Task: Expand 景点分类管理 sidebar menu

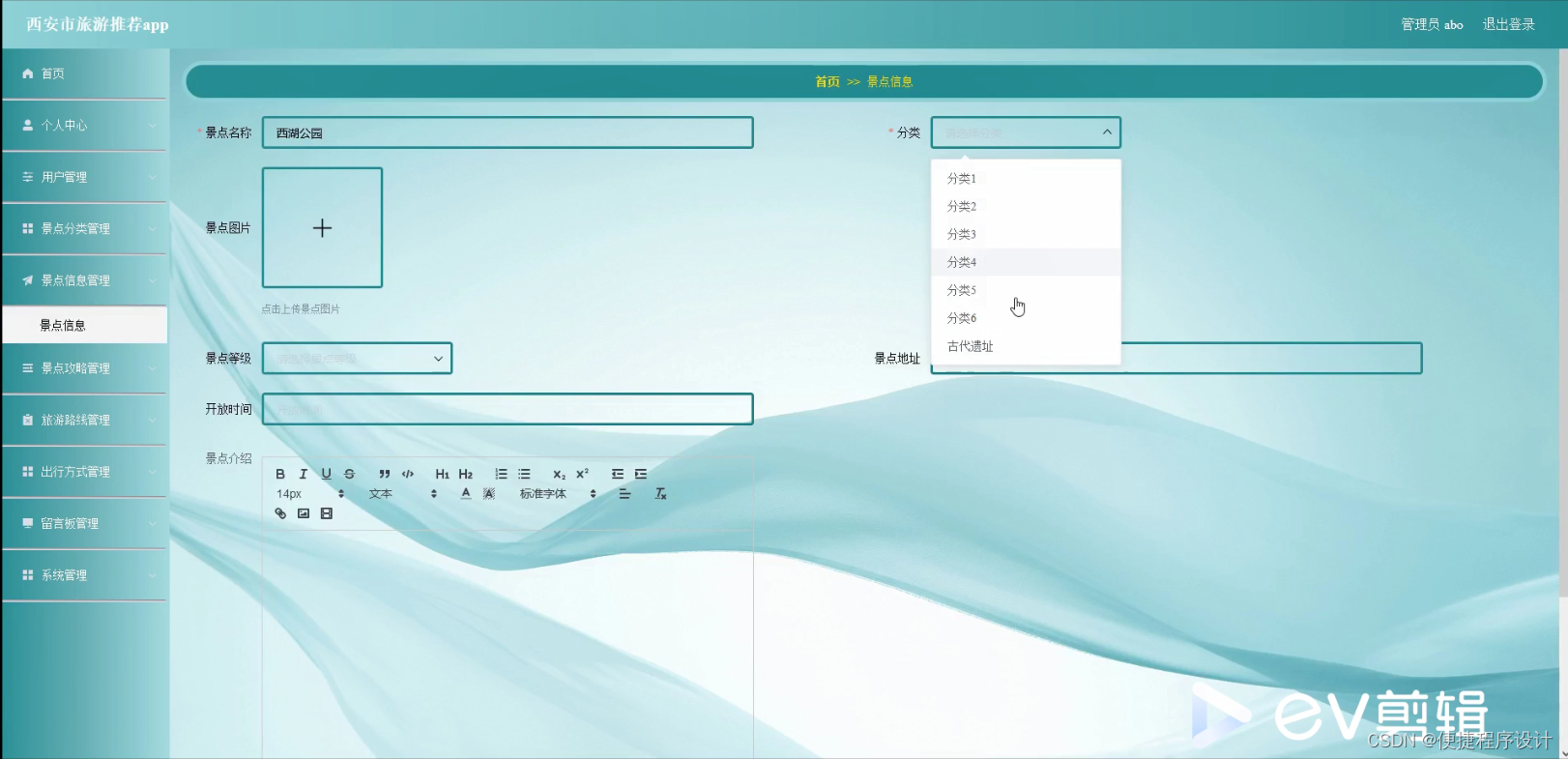Action: coord(85,229)
